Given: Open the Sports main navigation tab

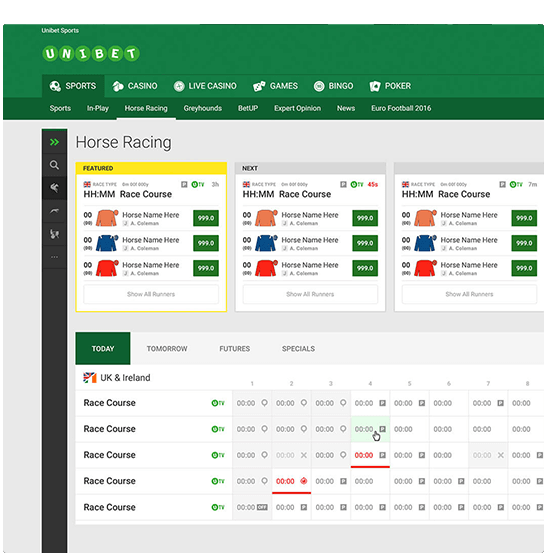Looking at the screenshot, I should pos(73,86).
